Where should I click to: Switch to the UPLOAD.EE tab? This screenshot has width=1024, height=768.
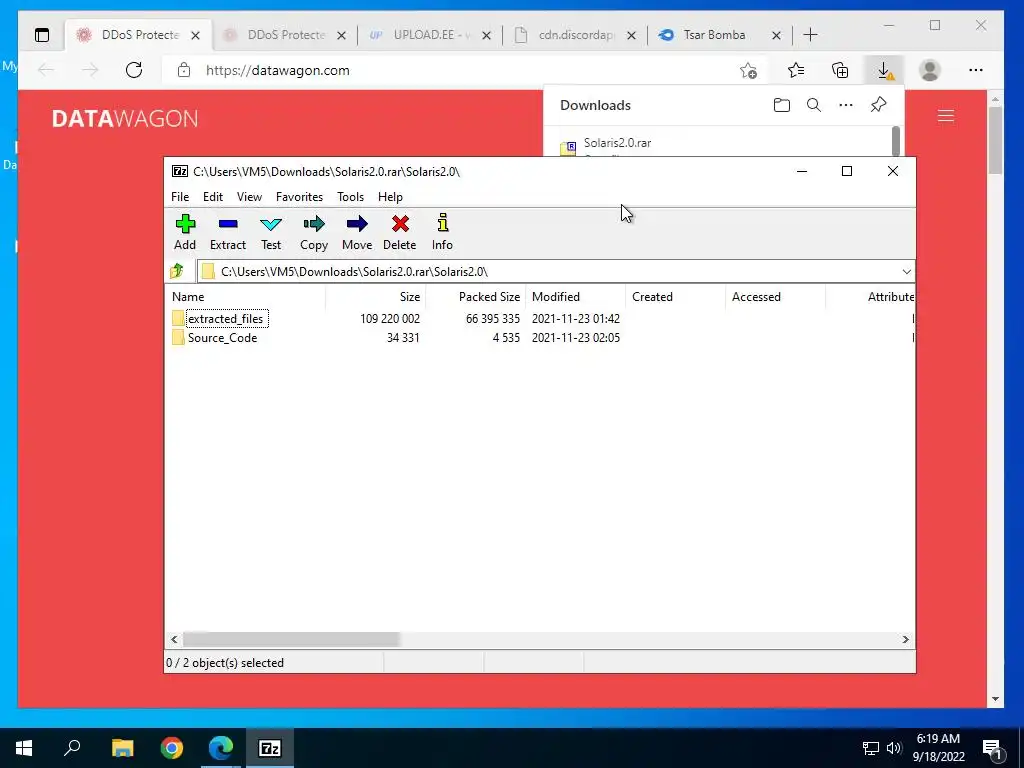click(x=421, y=35)
